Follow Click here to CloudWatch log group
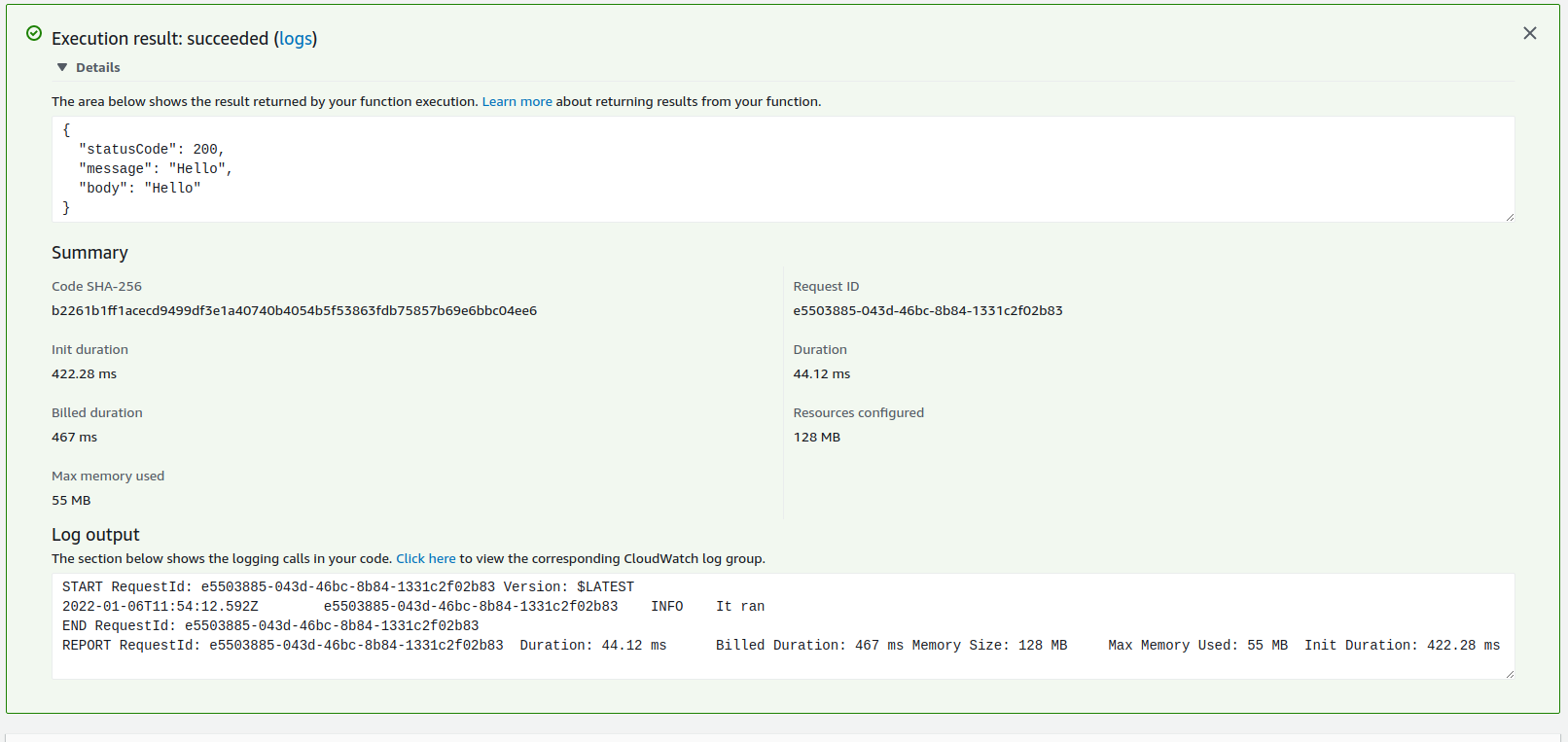The width and height of the screenshot is (1568, 742). click(425, 559)
